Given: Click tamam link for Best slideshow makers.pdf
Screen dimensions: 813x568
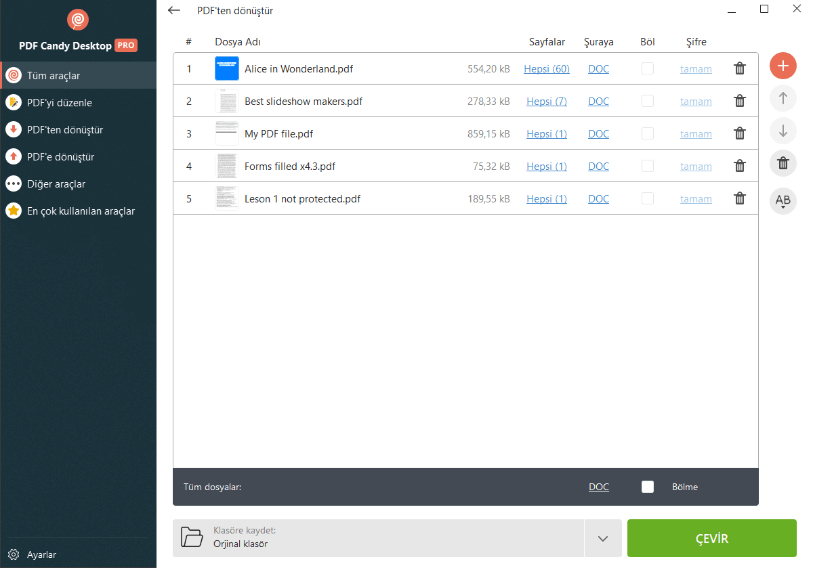Looking at the screenshot, I should pyautogui.click(x=696, y=102).
